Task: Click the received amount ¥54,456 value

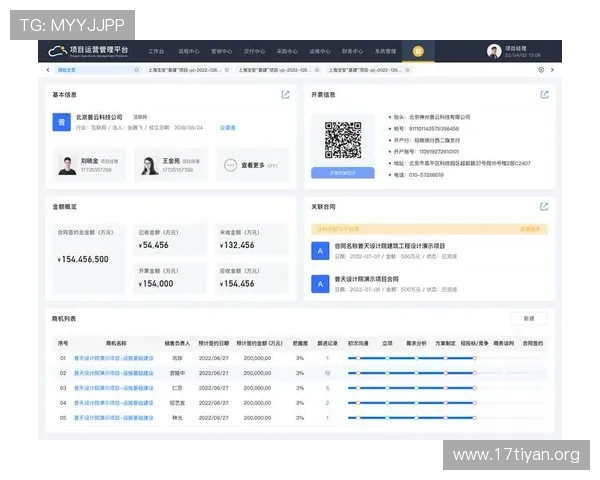Action: pyautogui.click(x=153, y=245)
